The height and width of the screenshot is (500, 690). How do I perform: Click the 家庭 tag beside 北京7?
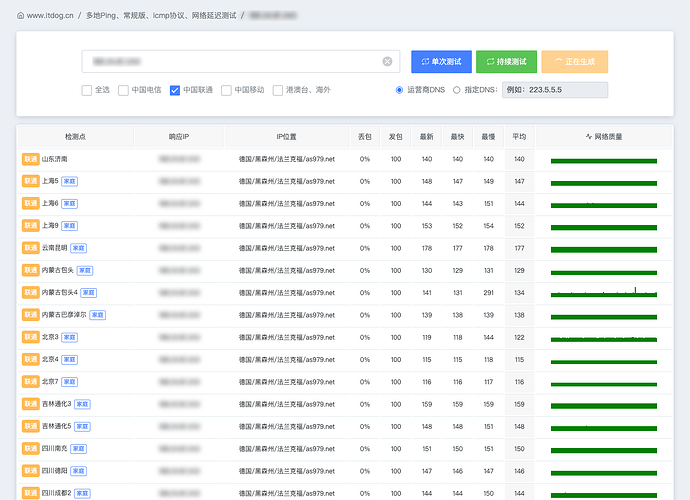[70, 382]
